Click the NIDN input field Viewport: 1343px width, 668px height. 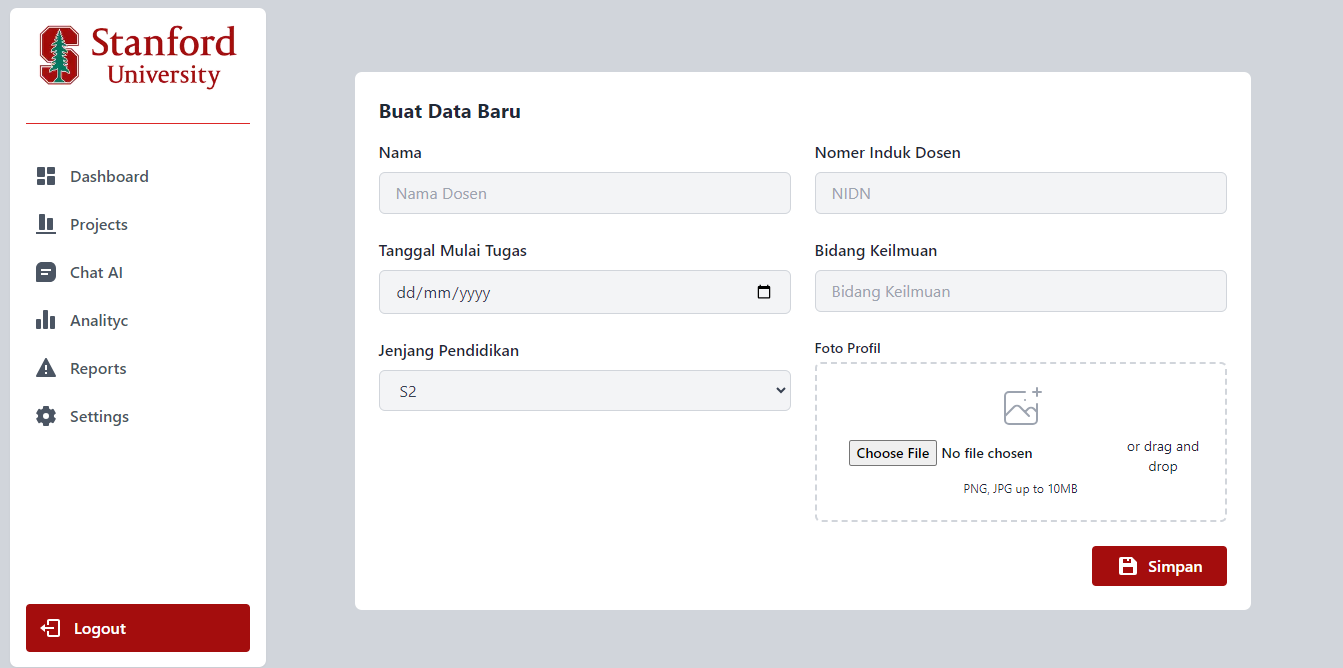click(x=1020, y=193)
